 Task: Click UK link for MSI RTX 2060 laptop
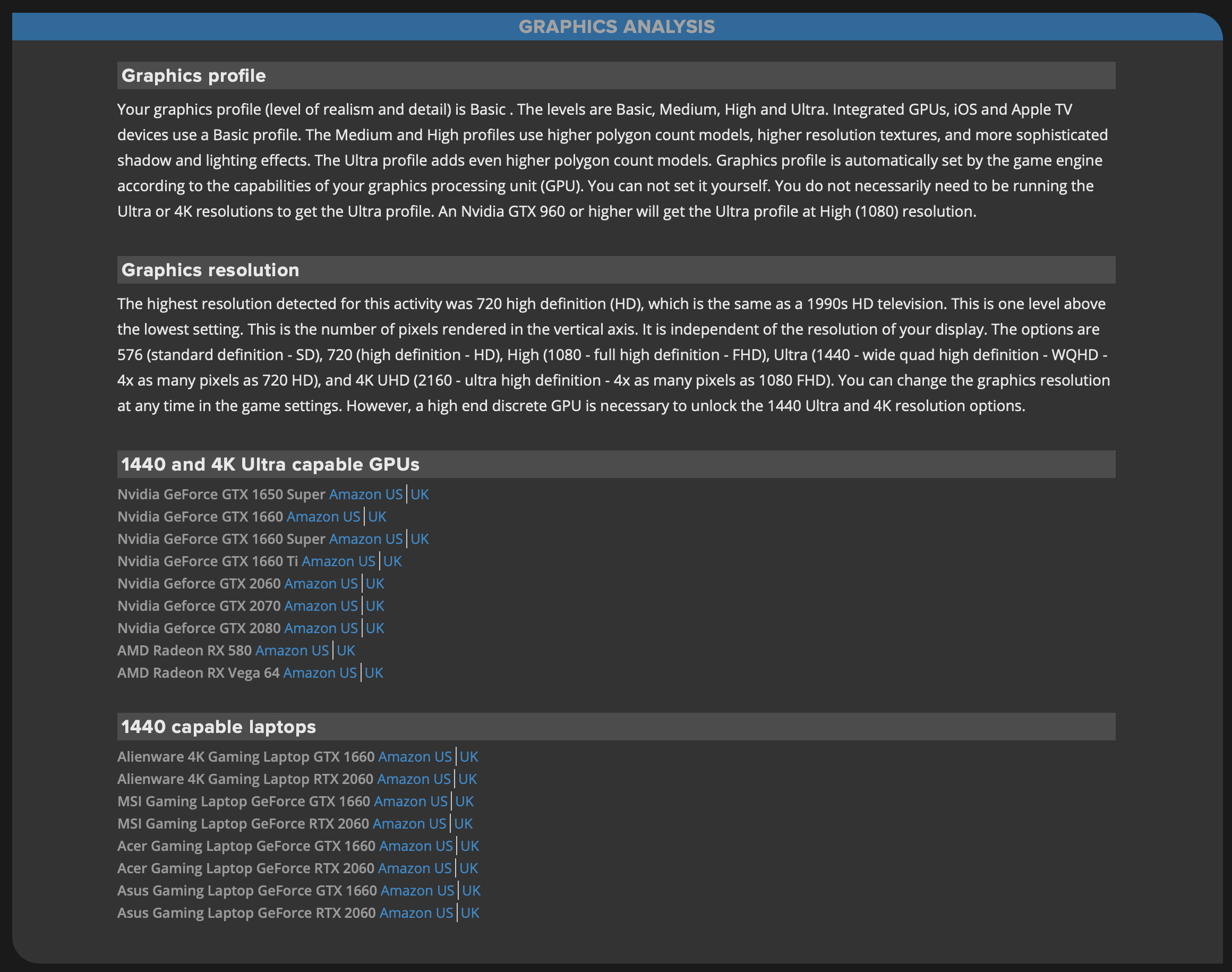click(463, 823)
